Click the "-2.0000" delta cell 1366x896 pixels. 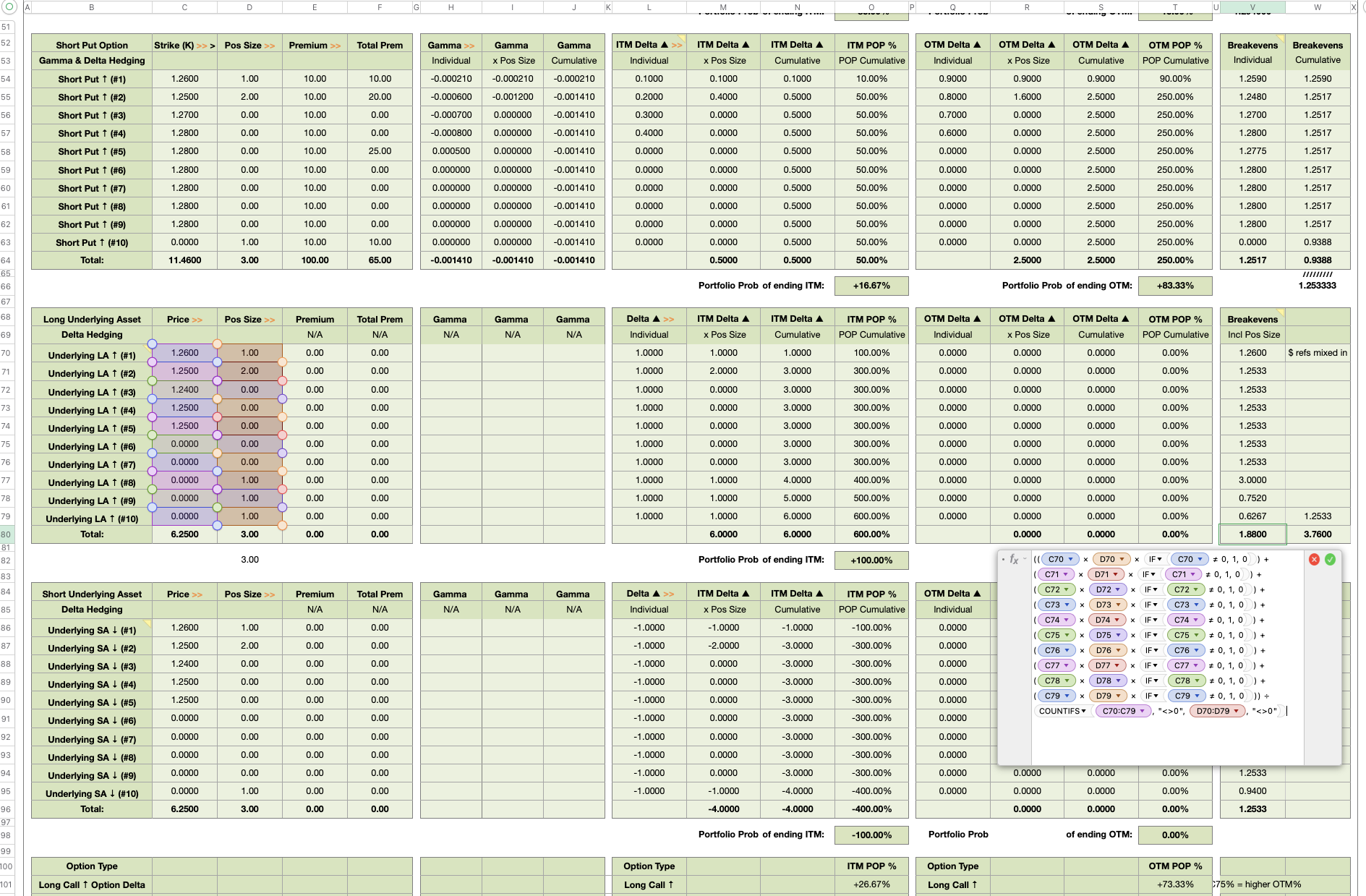tap(723, 646)
